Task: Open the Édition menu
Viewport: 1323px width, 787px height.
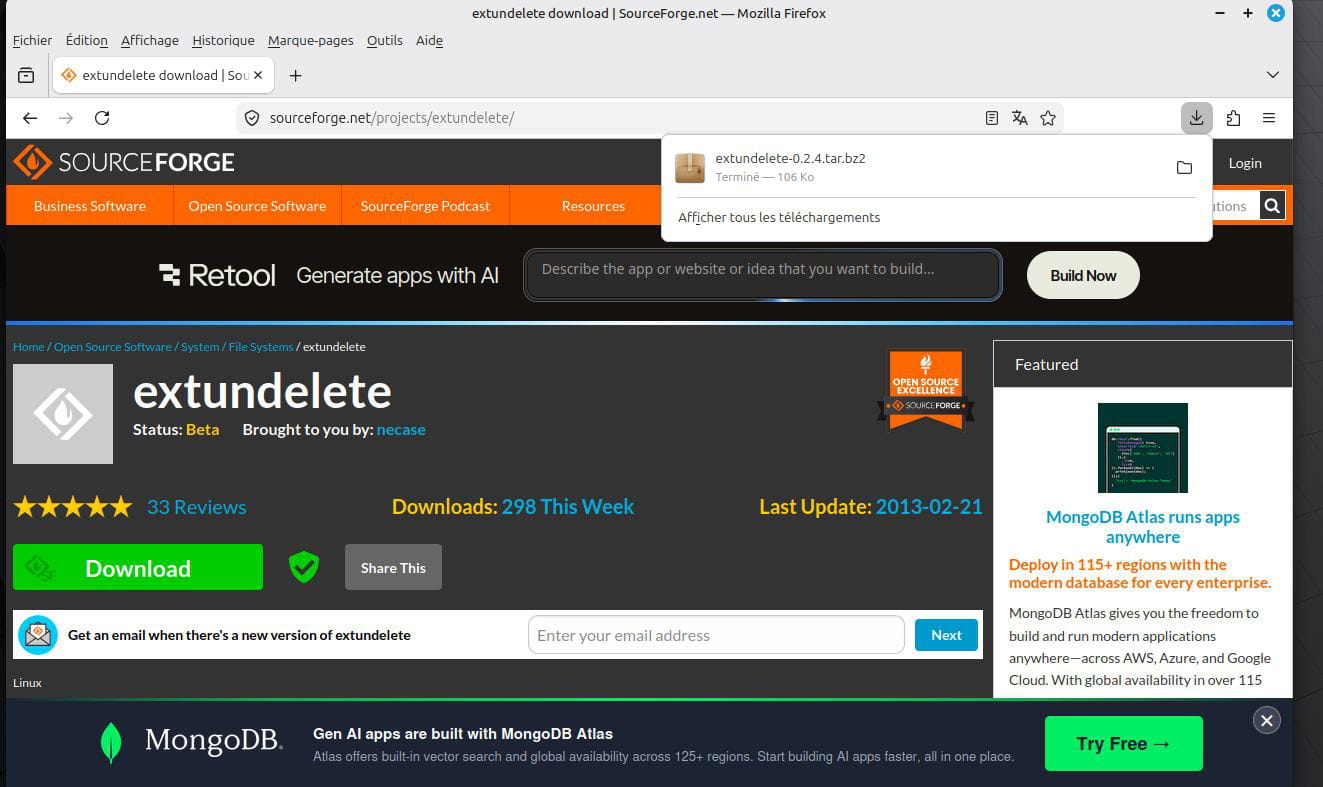Action: pyautogui.click(x=87, y=40)
